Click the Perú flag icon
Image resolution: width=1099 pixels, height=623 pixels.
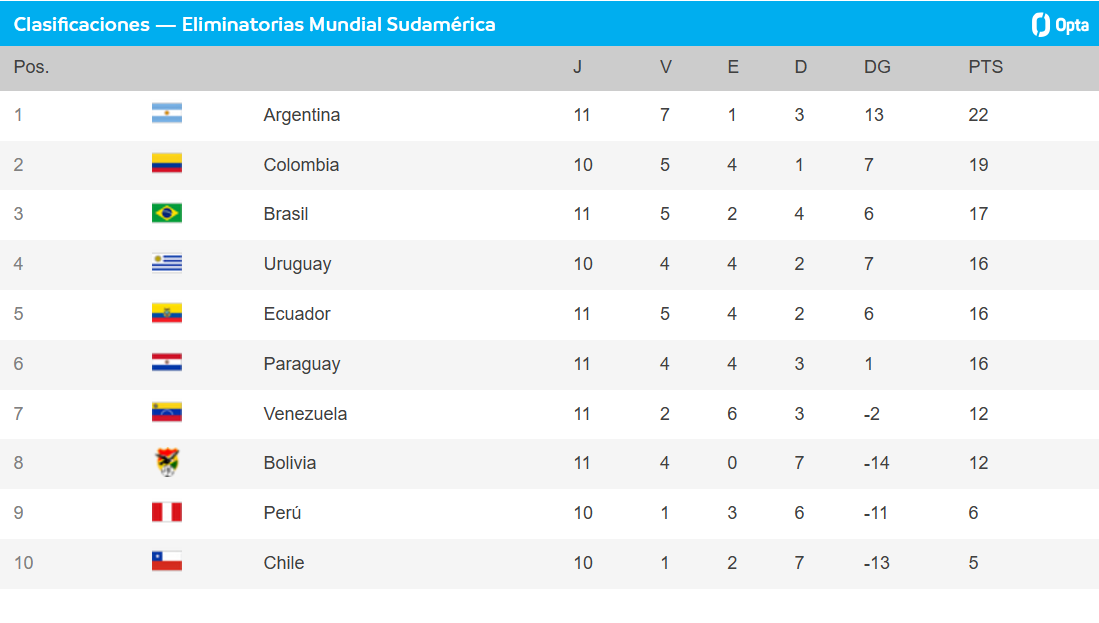tap(167, 512)
